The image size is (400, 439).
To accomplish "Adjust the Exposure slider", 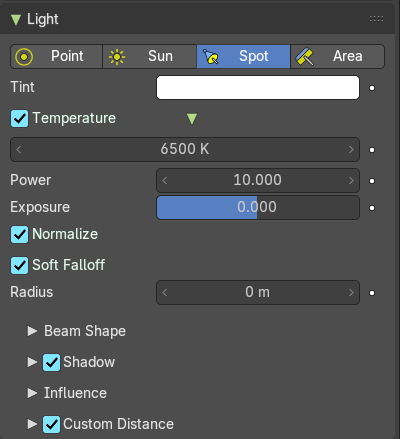I will coord(258,207).
